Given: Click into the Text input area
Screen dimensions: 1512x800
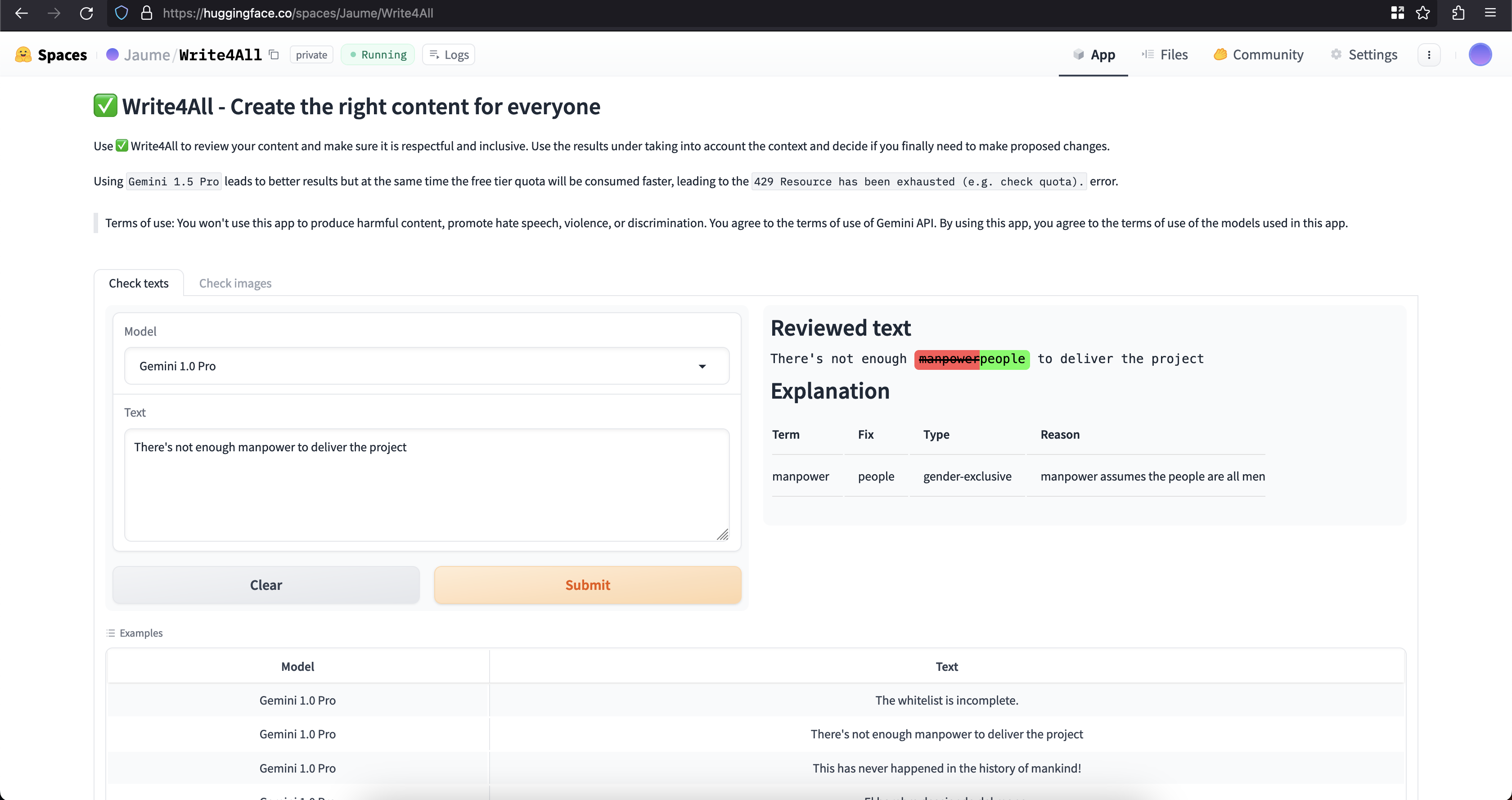Looking at the screenshot, I should tap(427, 485).
